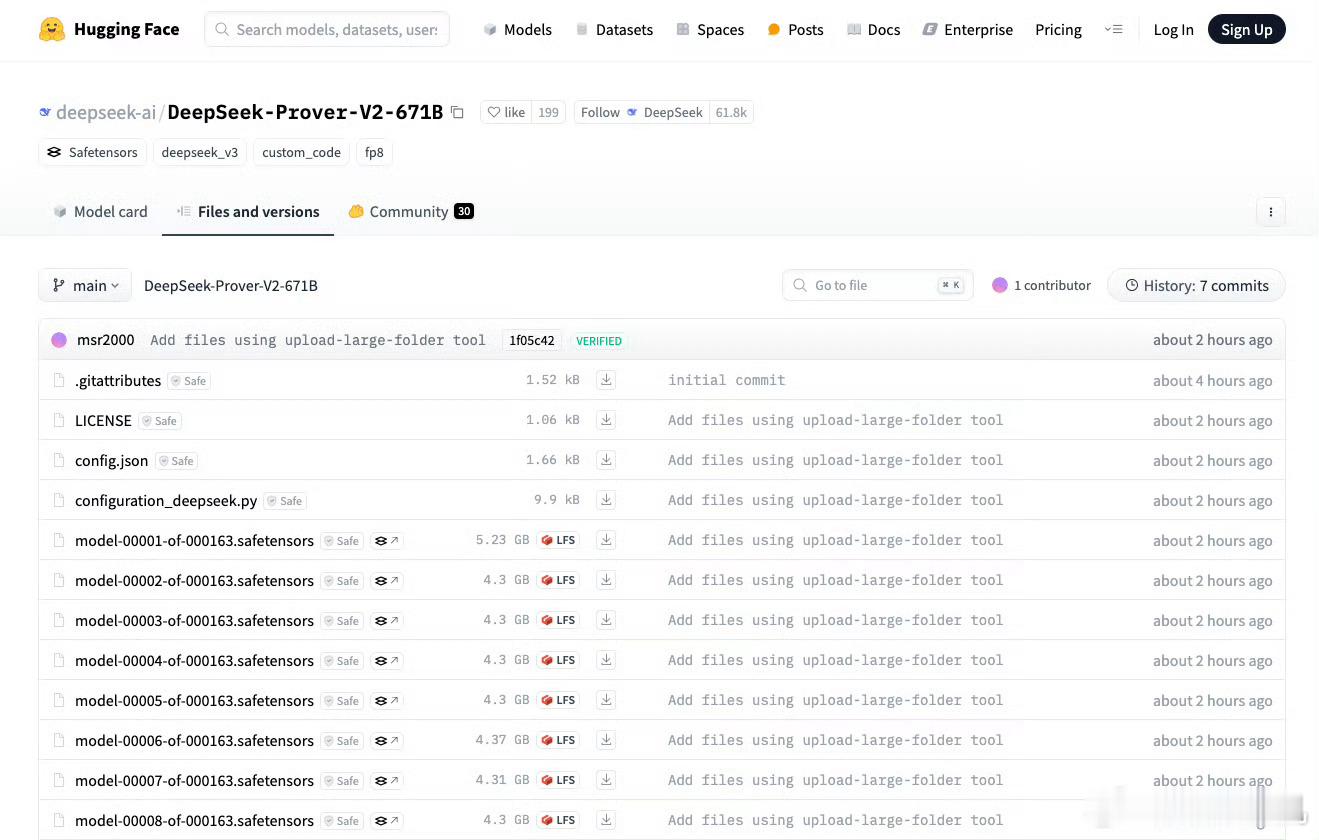The image size is (1319, 840).
Task: Switch to the Model card tab
Action: coord(100,212)
